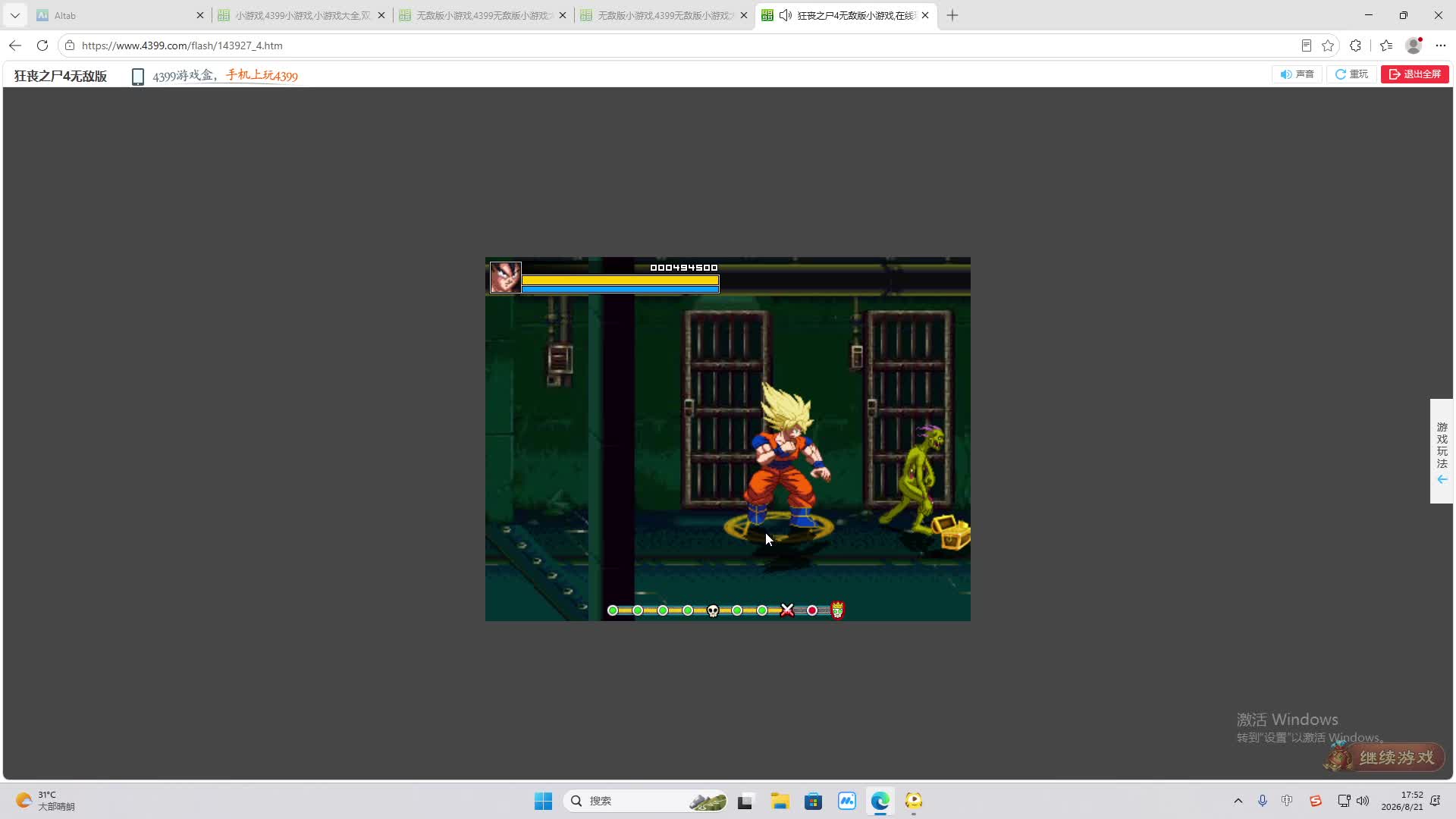Image resolution: width=1456 pixels, height=819 pixels.
Task: Toggle game sound with 声音 button
Action: (x=1297, y=74)
